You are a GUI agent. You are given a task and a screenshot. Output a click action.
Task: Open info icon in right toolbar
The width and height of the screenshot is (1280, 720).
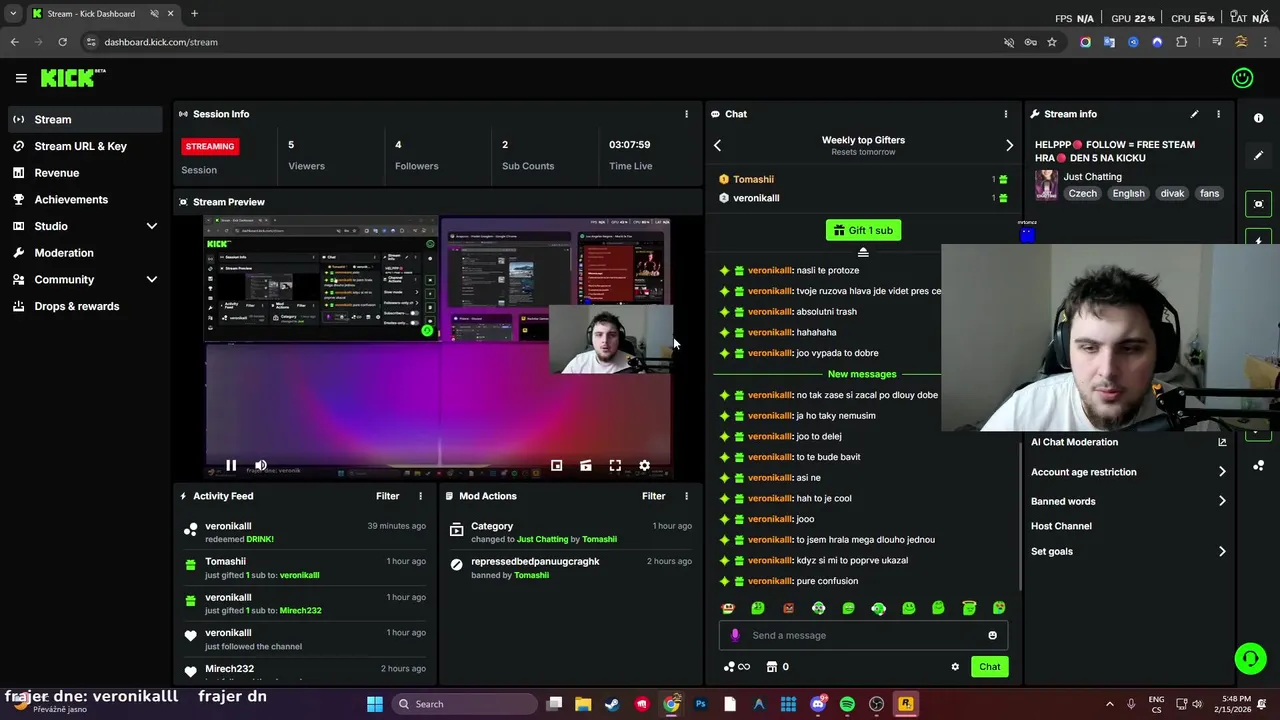(x=1258, y=118)
